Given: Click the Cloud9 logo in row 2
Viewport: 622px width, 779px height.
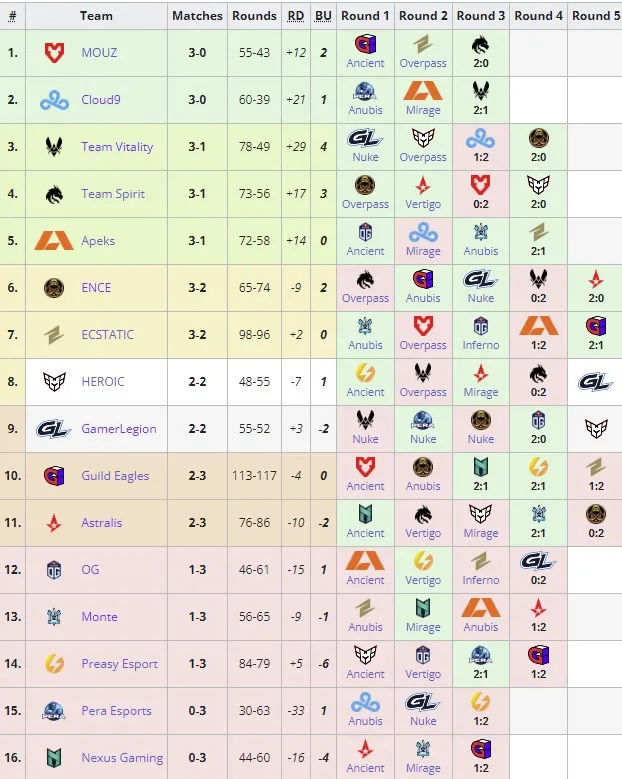Looking at the screenshot, I should tap(54, 100).
